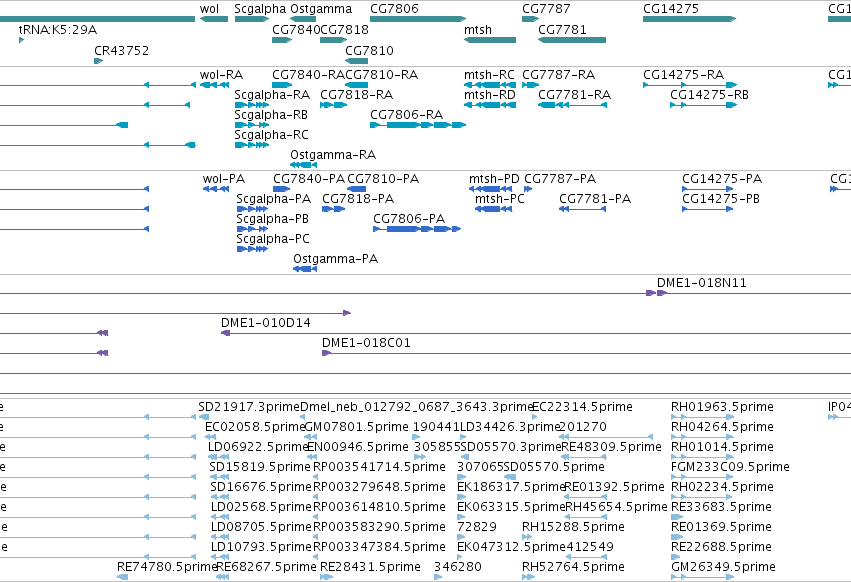Click protein CG7818-PA
This screenshot has width=851, height=582.
point(334,209)
